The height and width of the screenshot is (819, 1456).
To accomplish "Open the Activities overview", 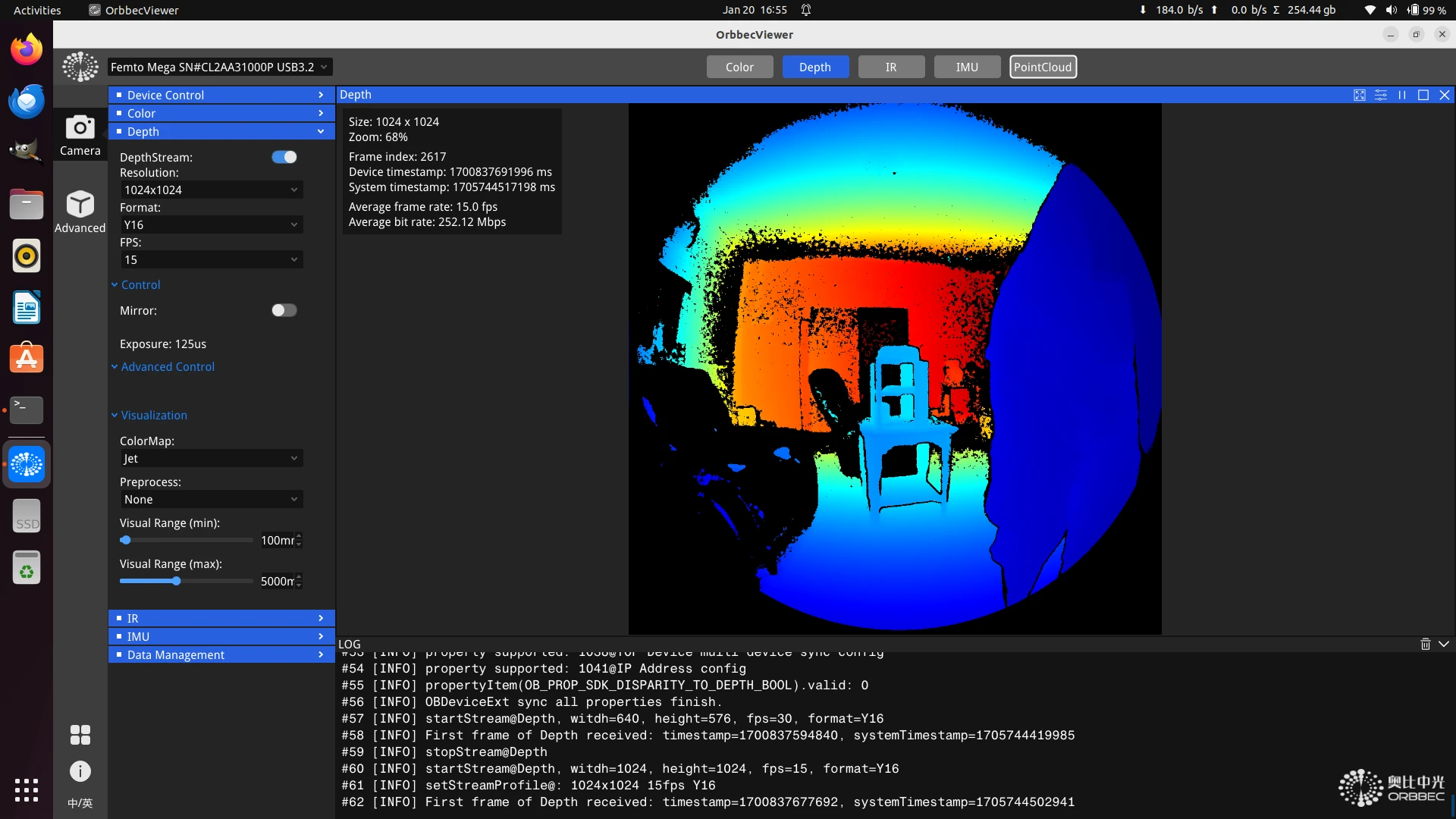I will [x=37, y=10].
